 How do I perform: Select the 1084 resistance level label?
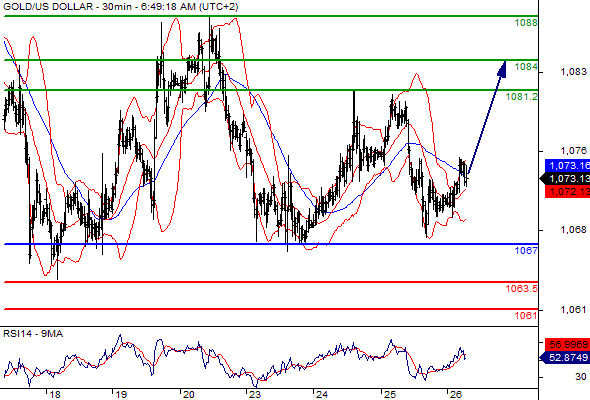click(x=526, y=67)
